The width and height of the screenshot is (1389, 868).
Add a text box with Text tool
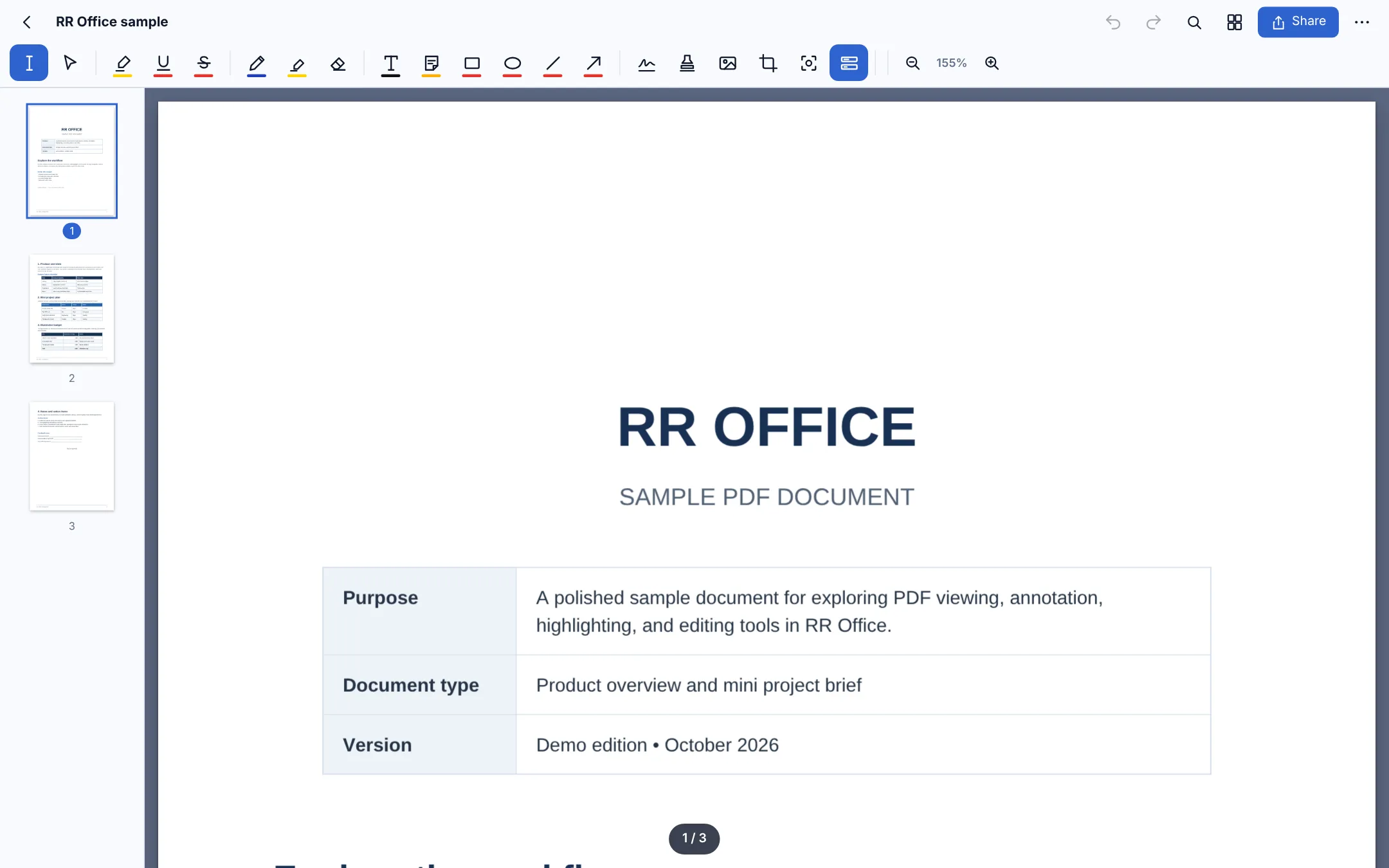point(390,64)
